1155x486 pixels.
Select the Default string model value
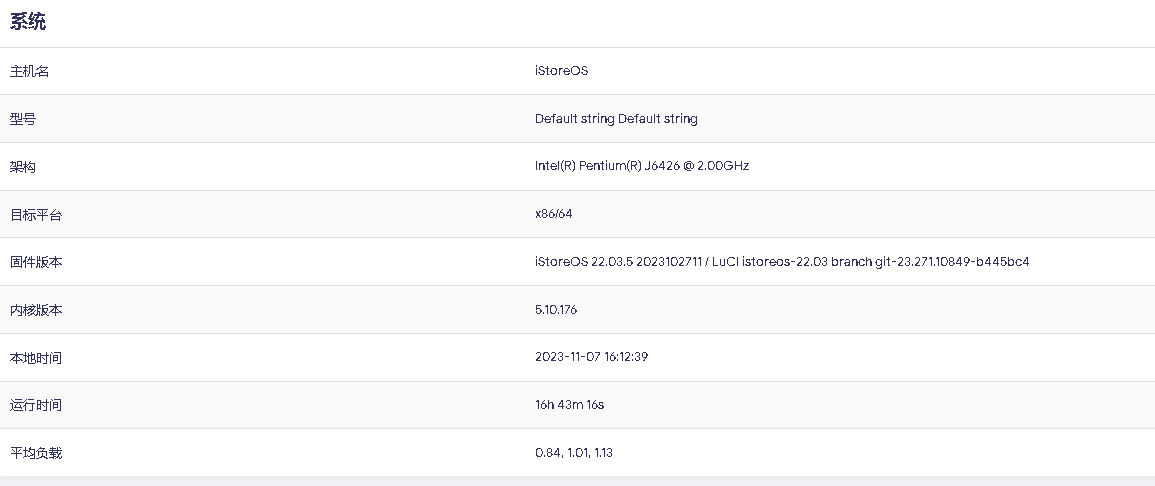tap(616, 119)
